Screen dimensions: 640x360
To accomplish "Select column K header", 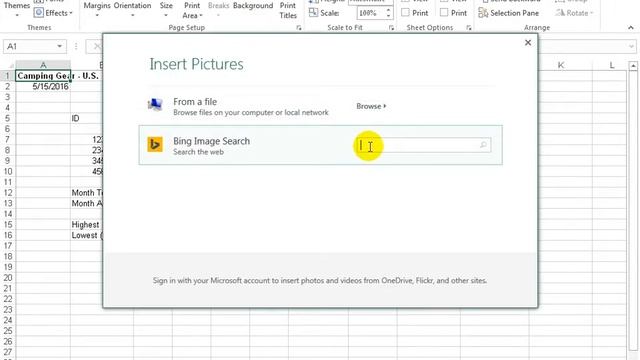I will click(x=561, y=65).
